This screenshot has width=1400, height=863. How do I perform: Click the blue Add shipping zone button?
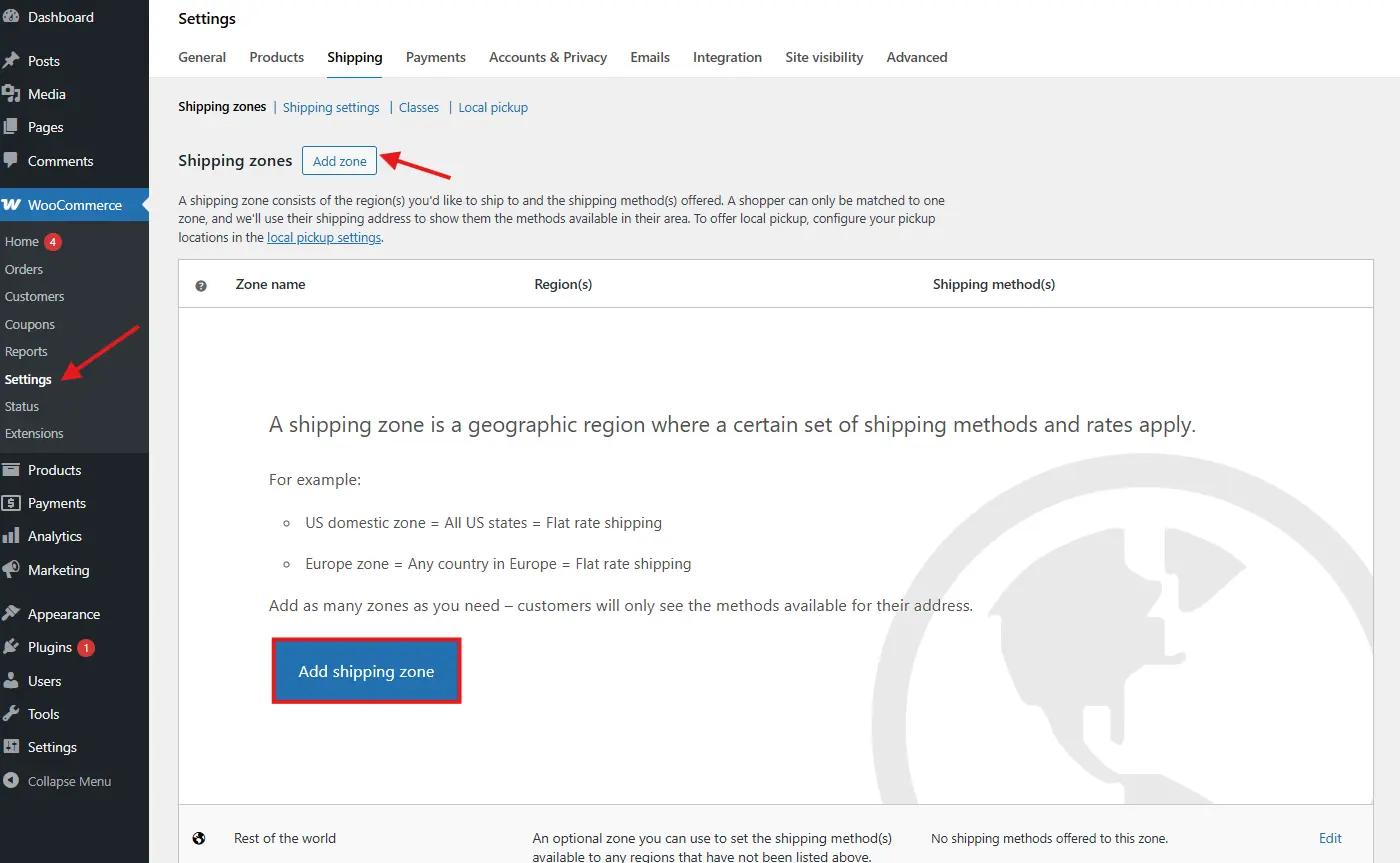[366, 671]
